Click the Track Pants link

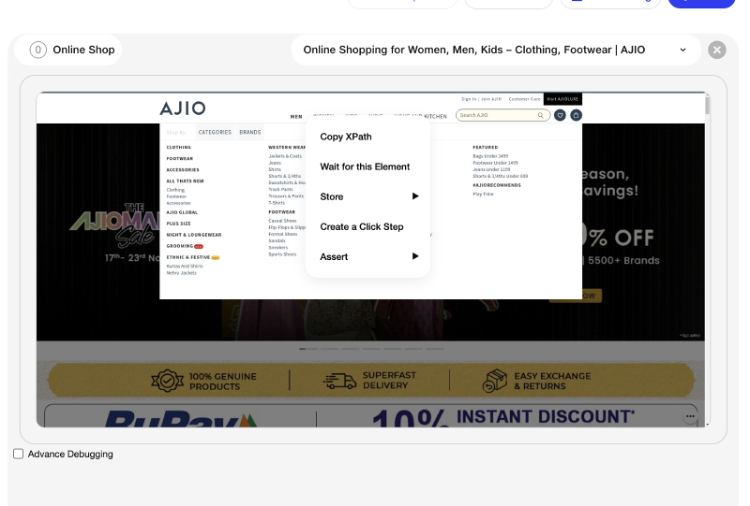click(x=281, y=189)
